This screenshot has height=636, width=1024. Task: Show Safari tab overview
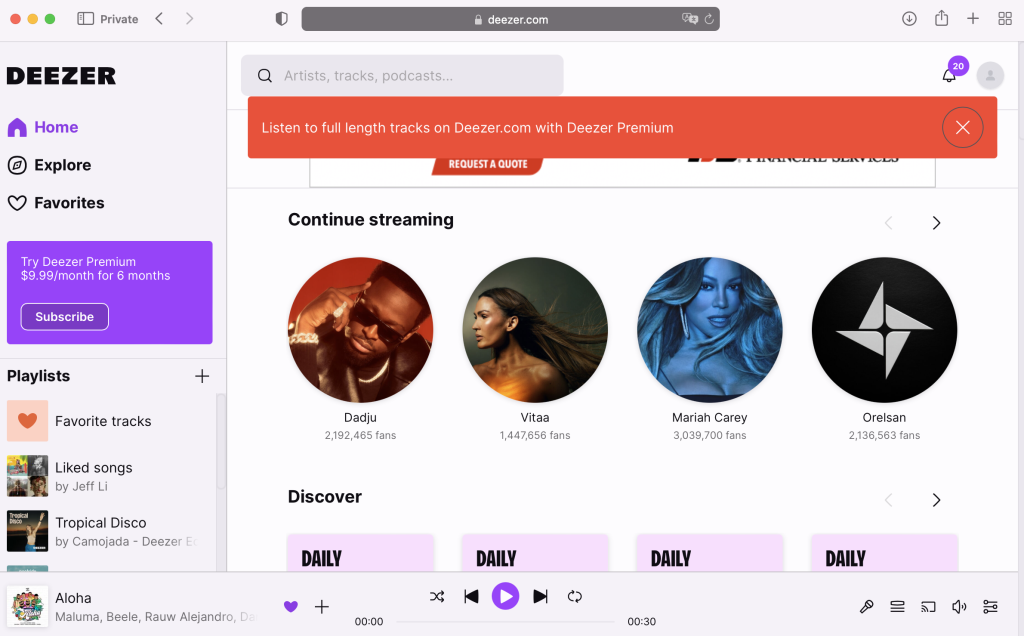(x=1005, y=19)
